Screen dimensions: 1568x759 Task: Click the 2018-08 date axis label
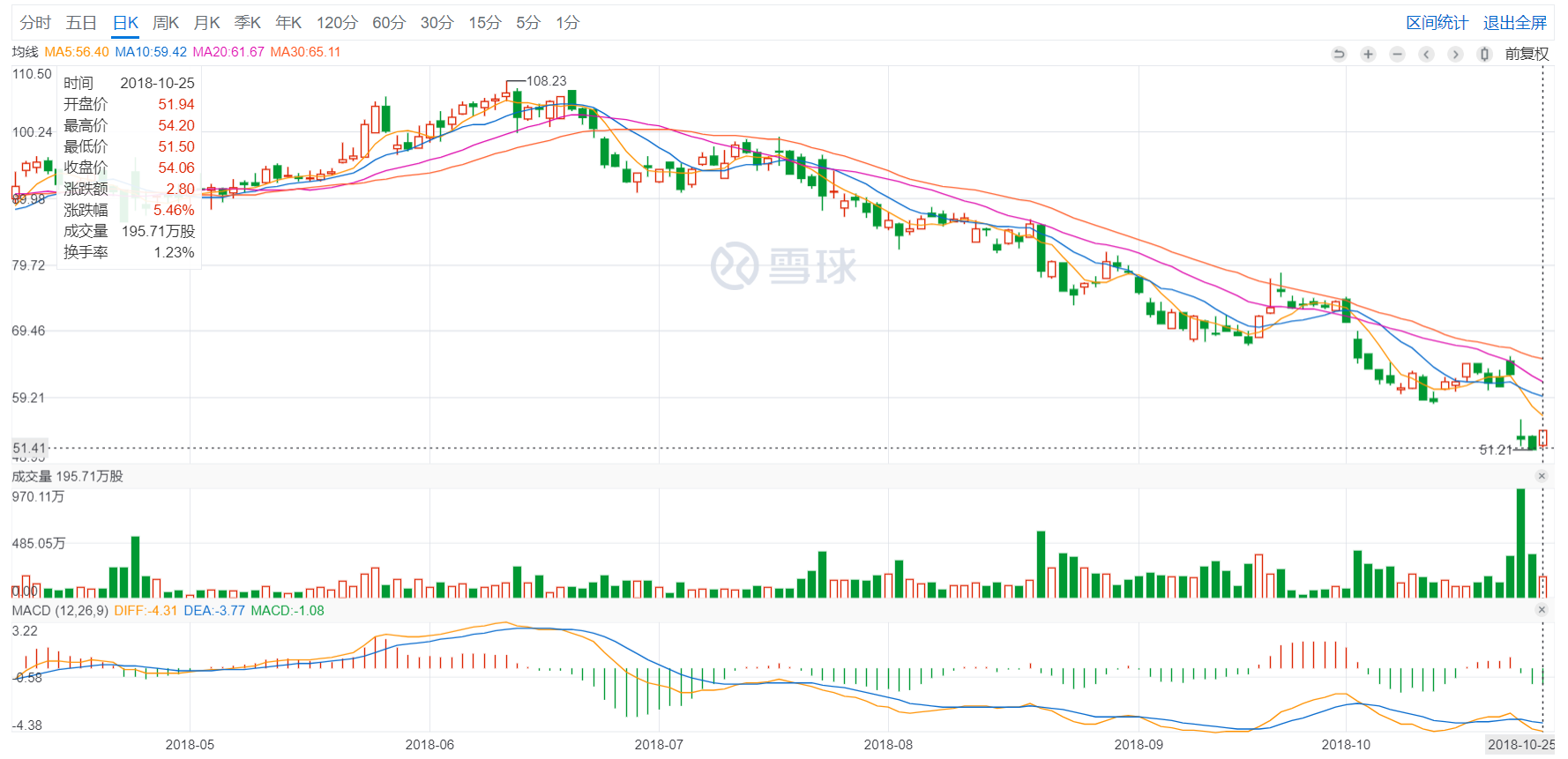(x=888, y=745)
